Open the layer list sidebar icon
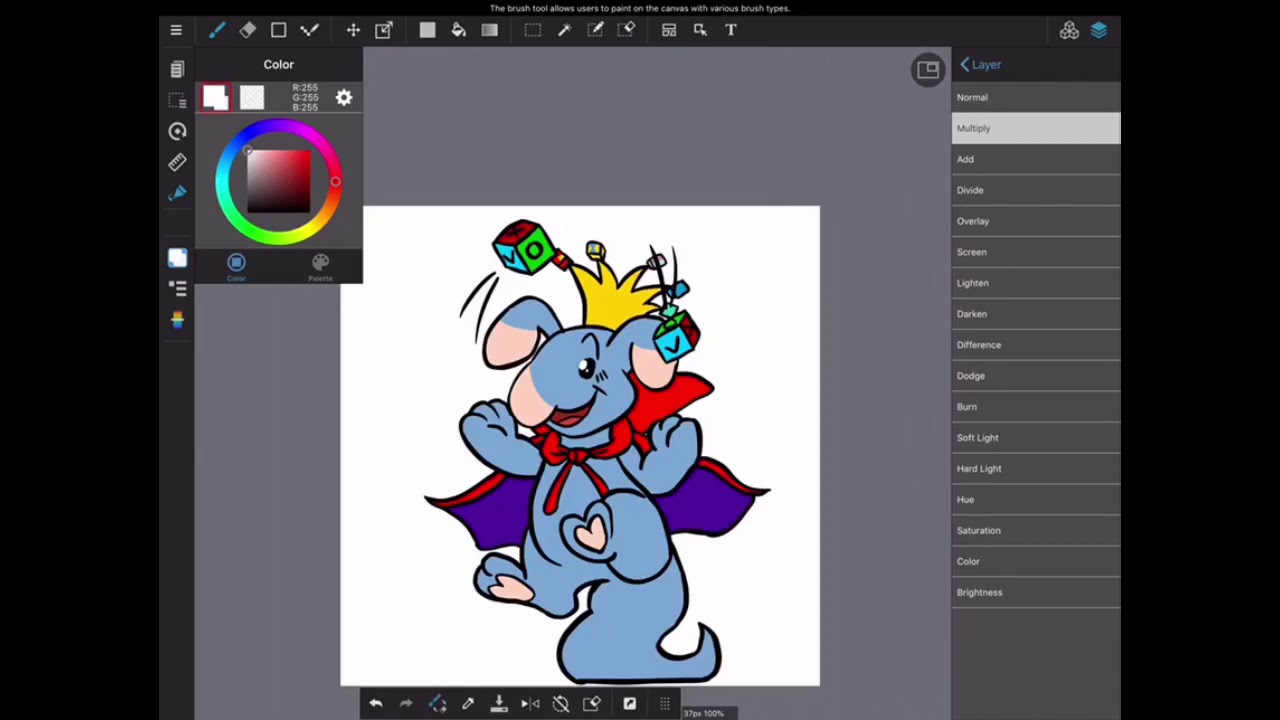The height and width of the screenshot is (720, 1280). click(x=177, y=288)
